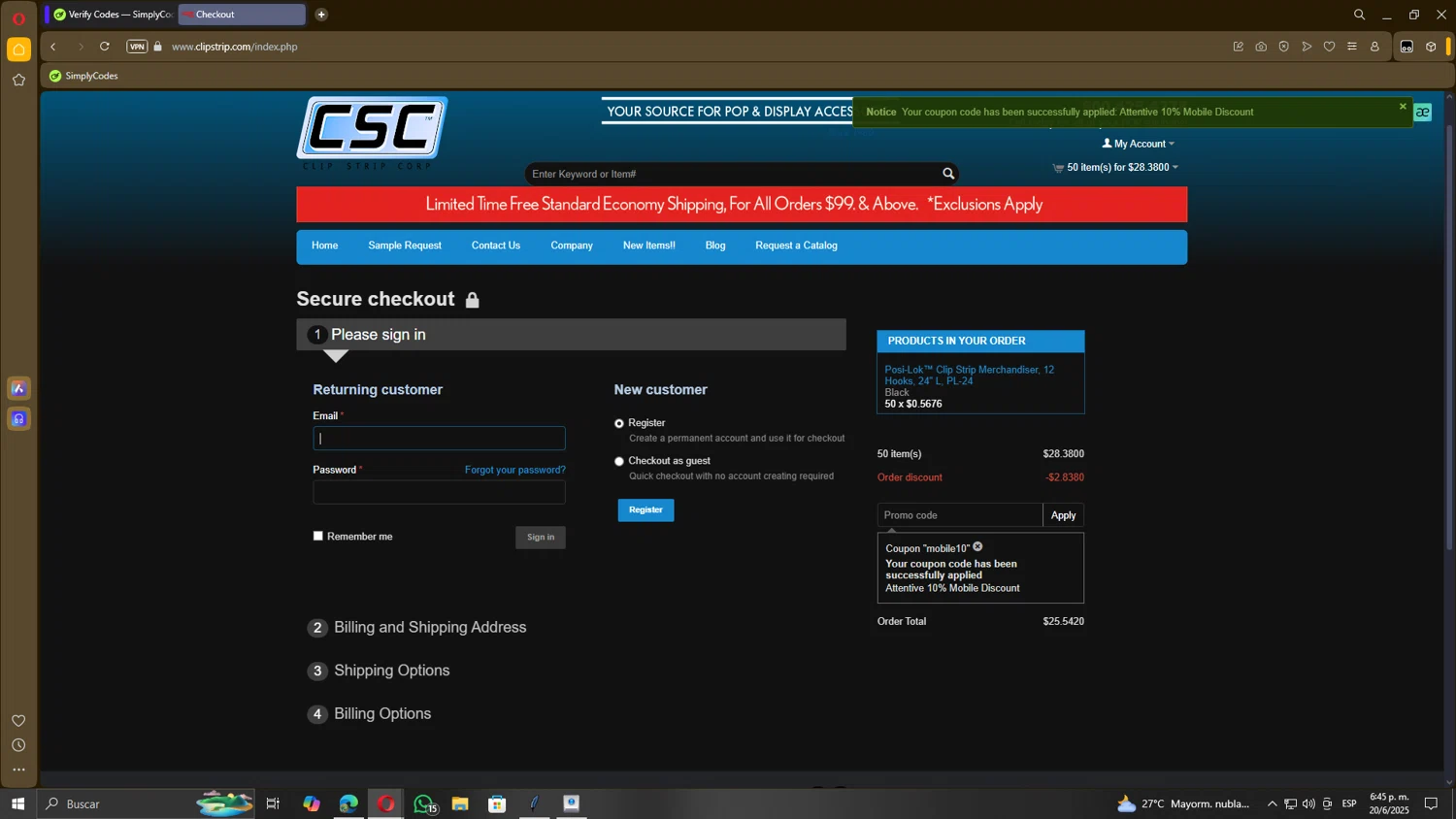Open bookmarks star icon in sidebar
1456x819 pixels.
[x=18, y=80]
